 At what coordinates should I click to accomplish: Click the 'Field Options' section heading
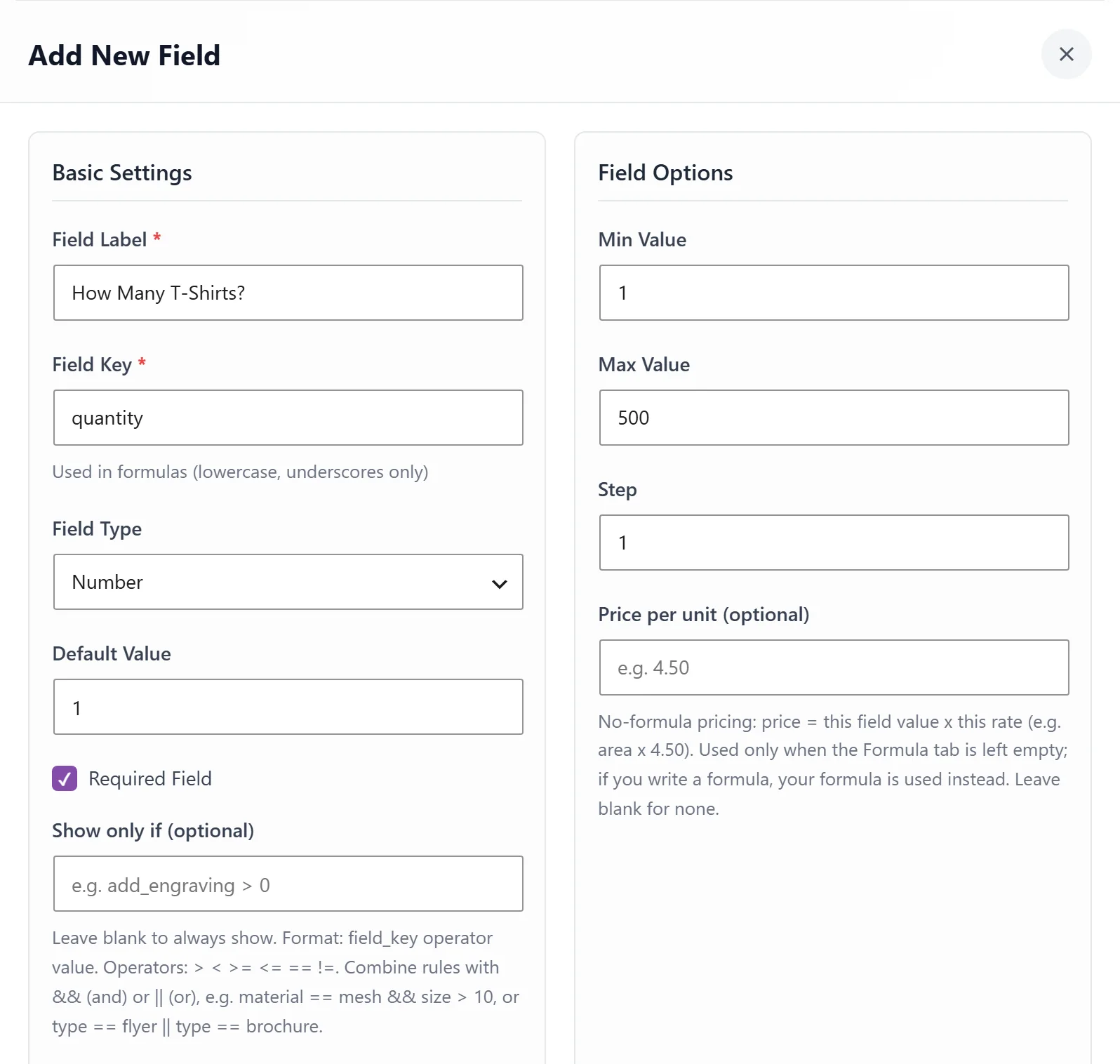point(665,173)
